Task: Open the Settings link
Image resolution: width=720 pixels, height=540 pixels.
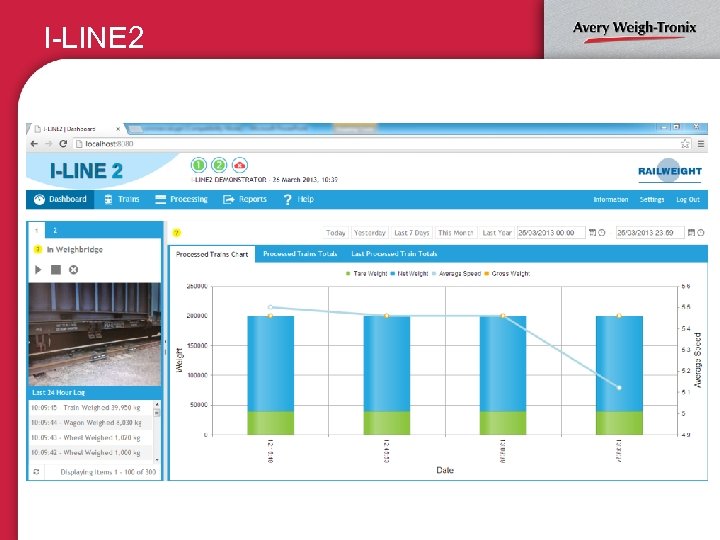Action: 652,199
